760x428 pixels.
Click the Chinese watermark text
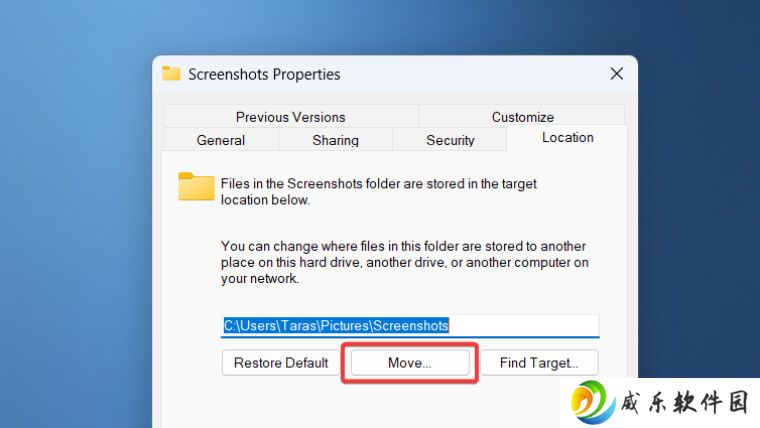click(x=684, y=403)
